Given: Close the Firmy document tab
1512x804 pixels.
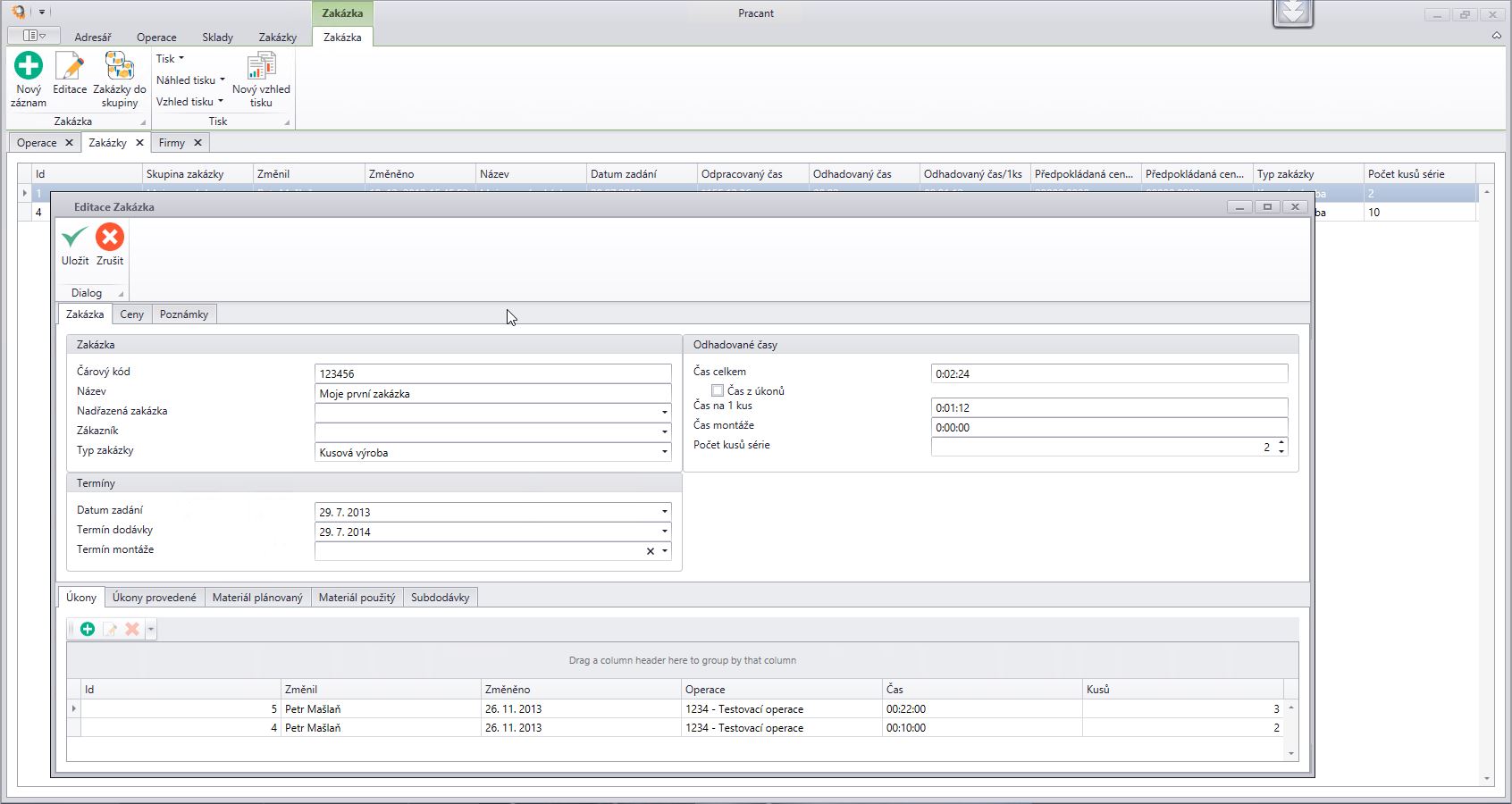Looking at the screenshot, I should 197,143.
